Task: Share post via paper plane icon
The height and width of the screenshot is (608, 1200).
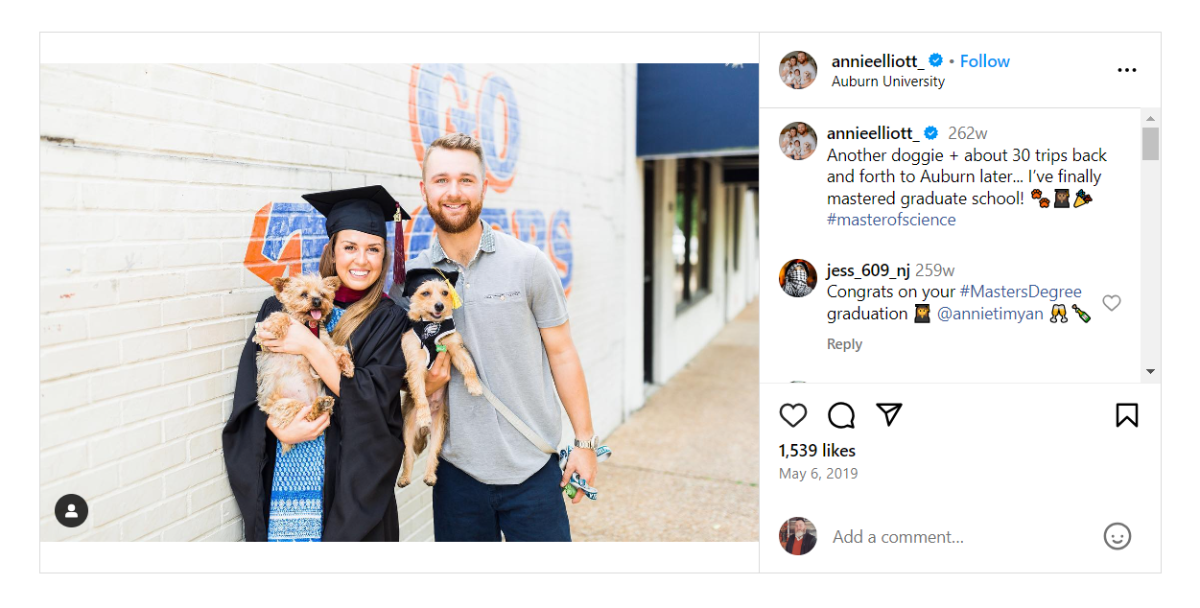Action: 889,415
